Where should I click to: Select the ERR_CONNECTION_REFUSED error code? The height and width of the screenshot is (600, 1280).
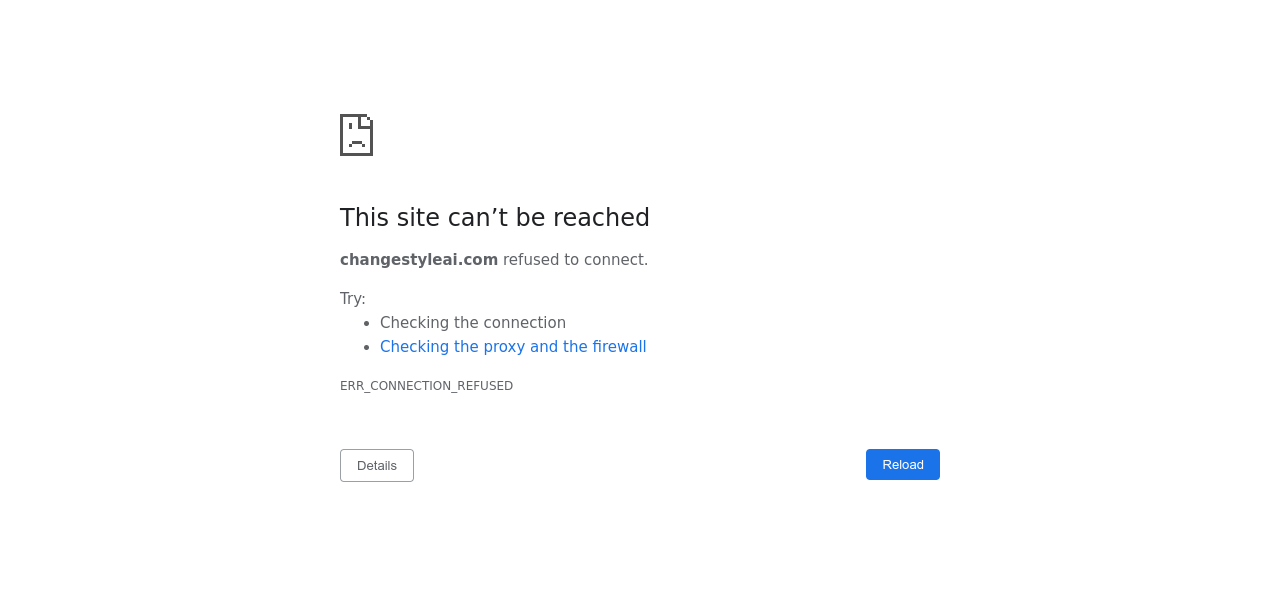pos(426,386)
